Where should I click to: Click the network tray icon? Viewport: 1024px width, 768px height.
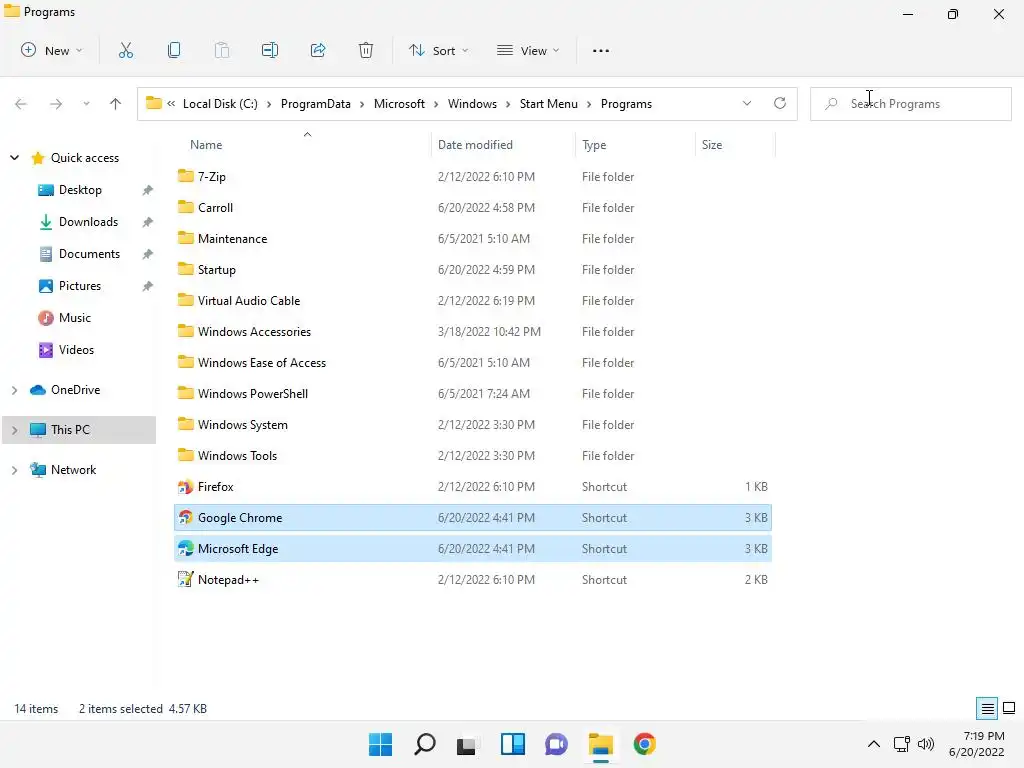pos(902,744)
